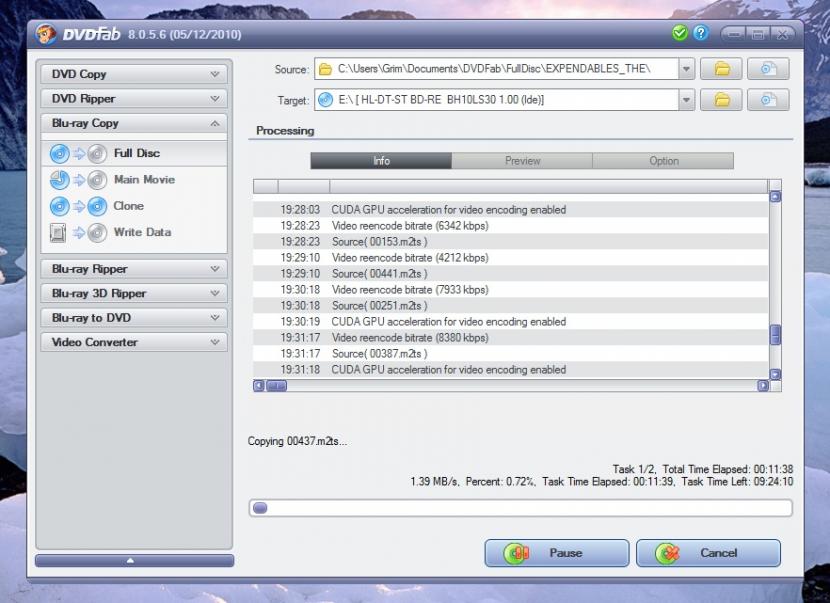830x603 pixels.
Task: Click the green checkmark status icon
Action: pos(679,33)
